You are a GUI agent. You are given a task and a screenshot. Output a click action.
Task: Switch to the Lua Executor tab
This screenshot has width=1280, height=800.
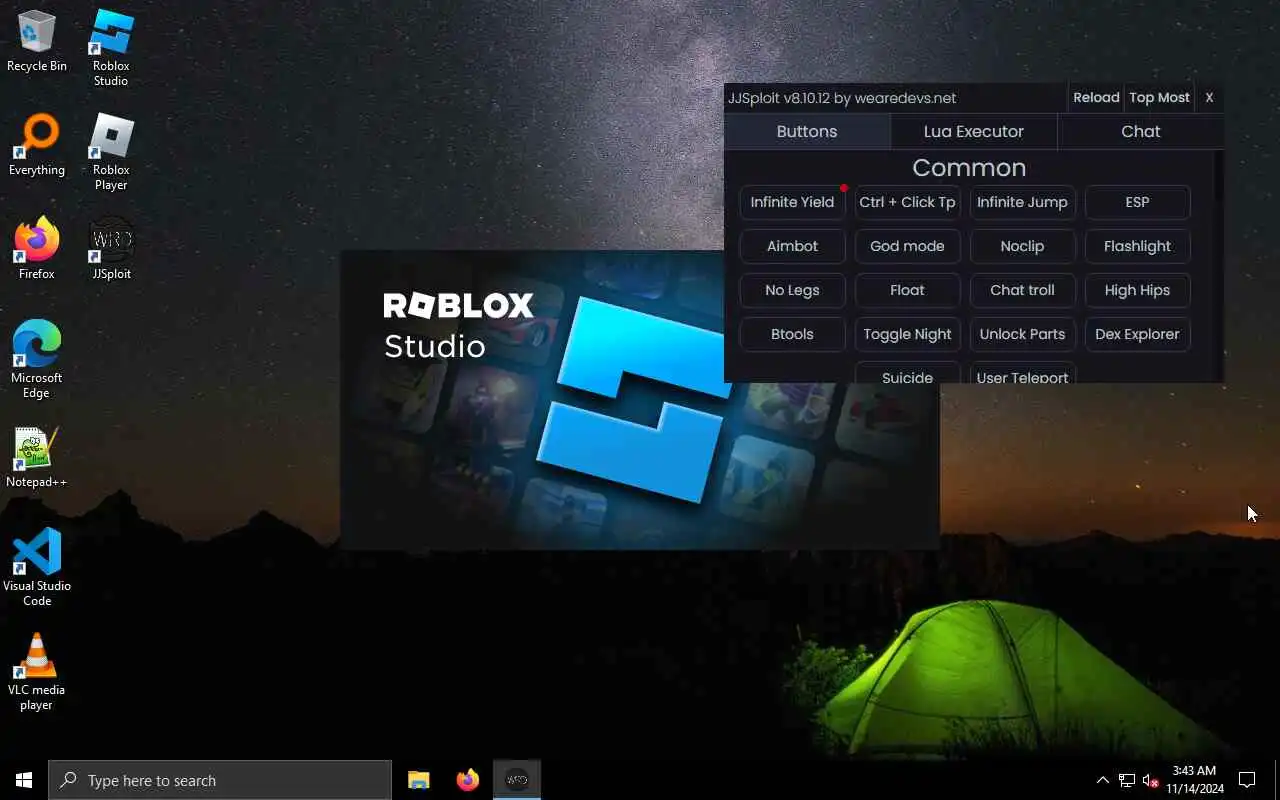click(974, 131)
